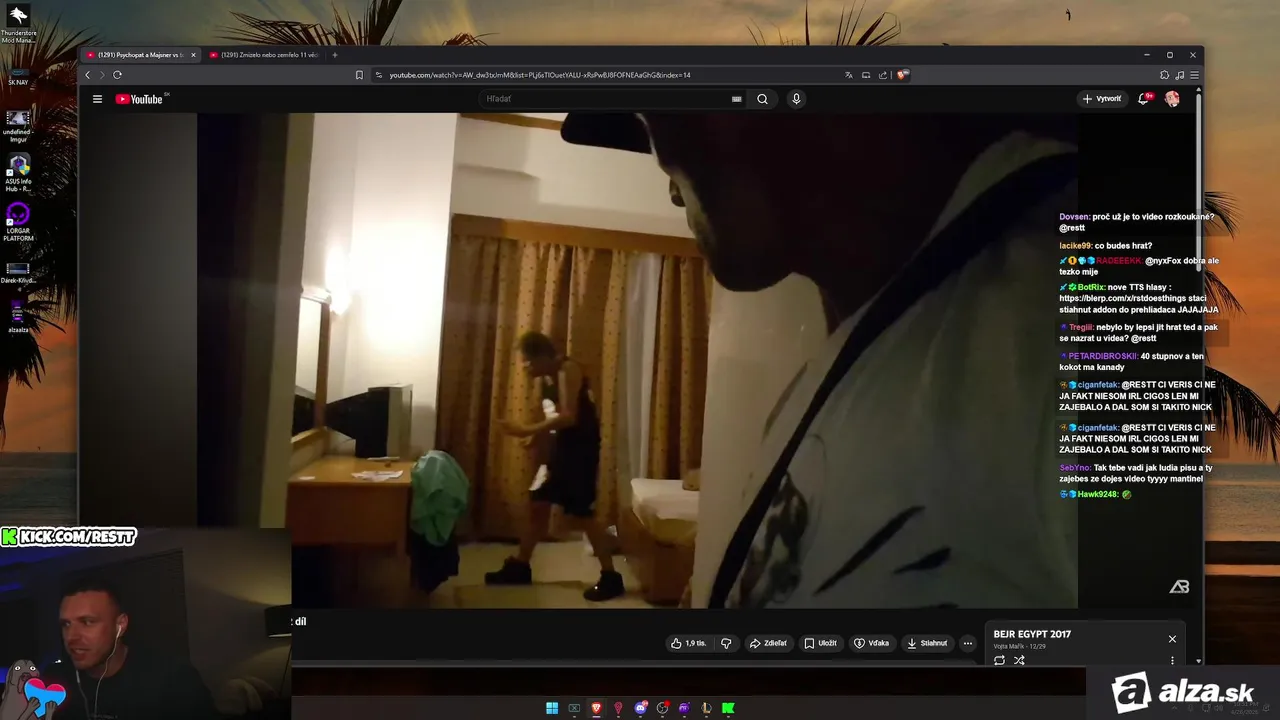
Task: Open undefined - Imgur desktop file
Action: click(x=18, y=124)
